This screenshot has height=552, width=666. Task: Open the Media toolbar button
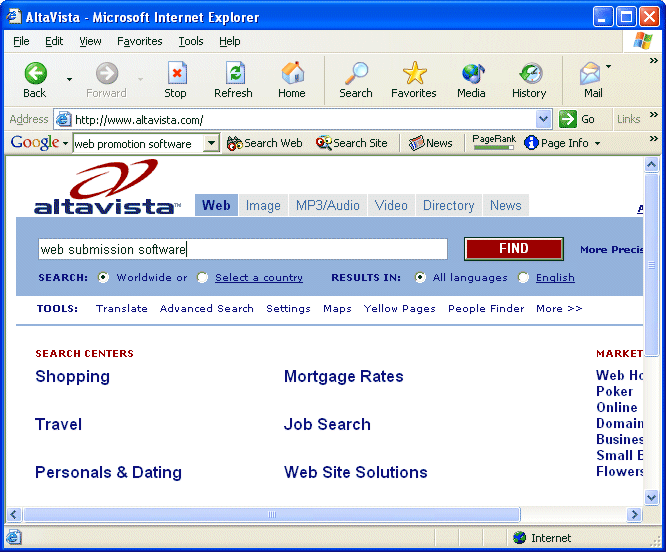pos(471,81)
